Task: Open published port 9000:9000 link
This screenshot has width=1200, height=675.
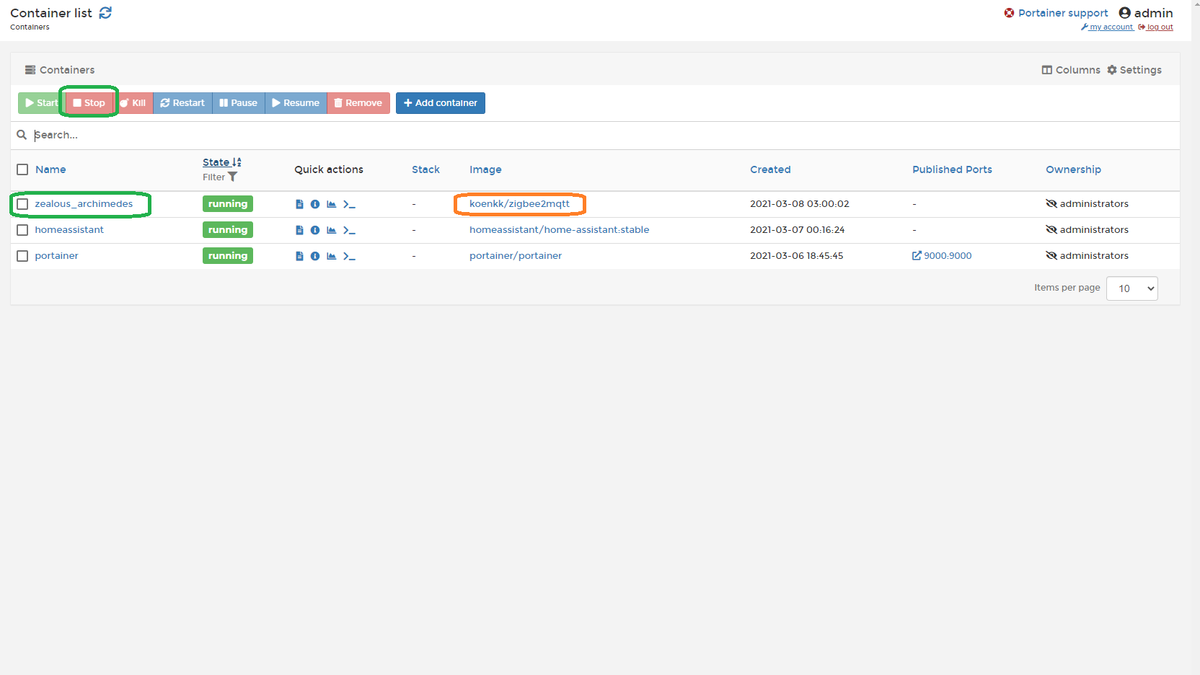Action: tap(942, 256)
